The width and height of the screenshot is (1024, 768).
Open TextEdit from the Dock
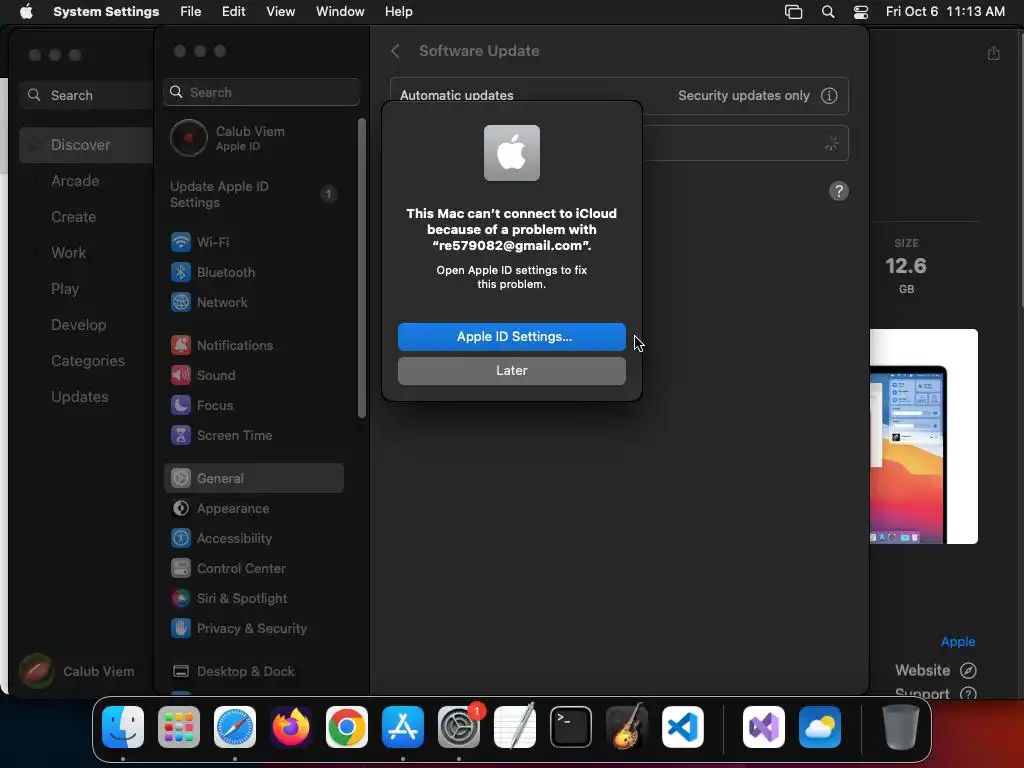[x=515, y=727]
